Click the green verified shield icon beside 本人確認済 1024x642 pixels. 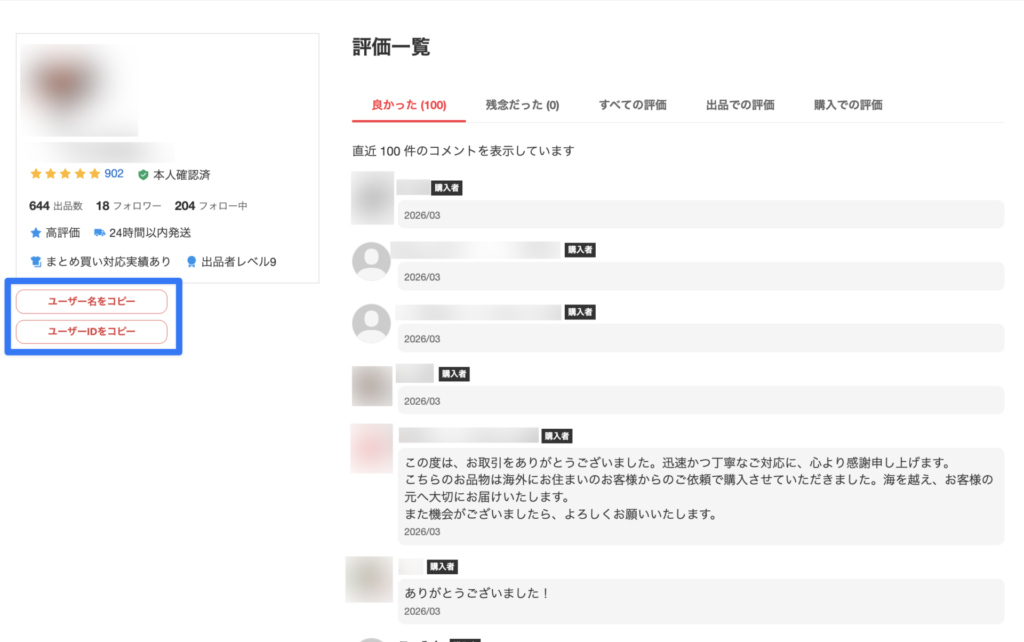143,174
